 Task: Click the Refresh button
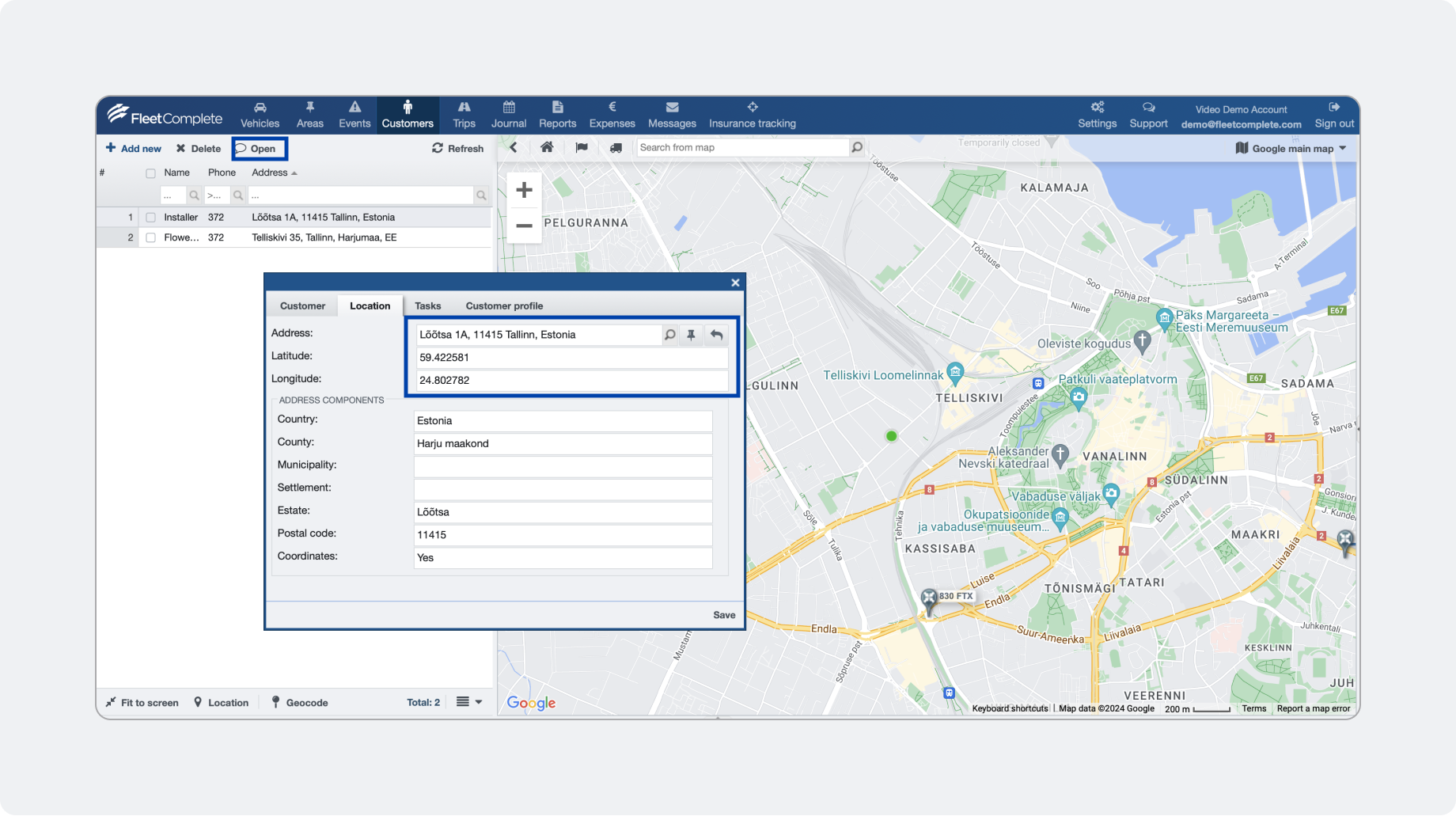(x=457, y=148)
